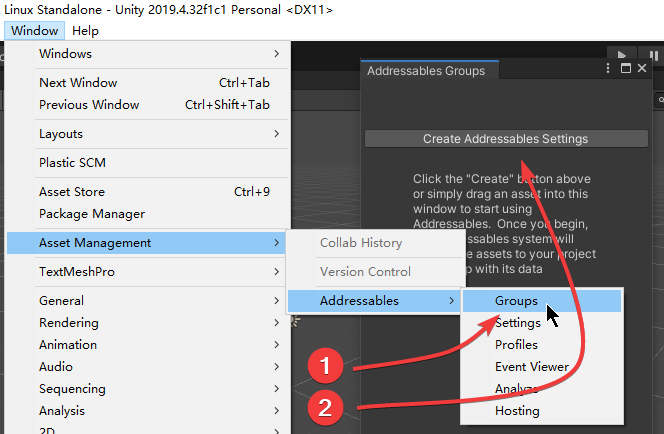
Task: Select the Addressables Groups tab
Action: point(429,70)
